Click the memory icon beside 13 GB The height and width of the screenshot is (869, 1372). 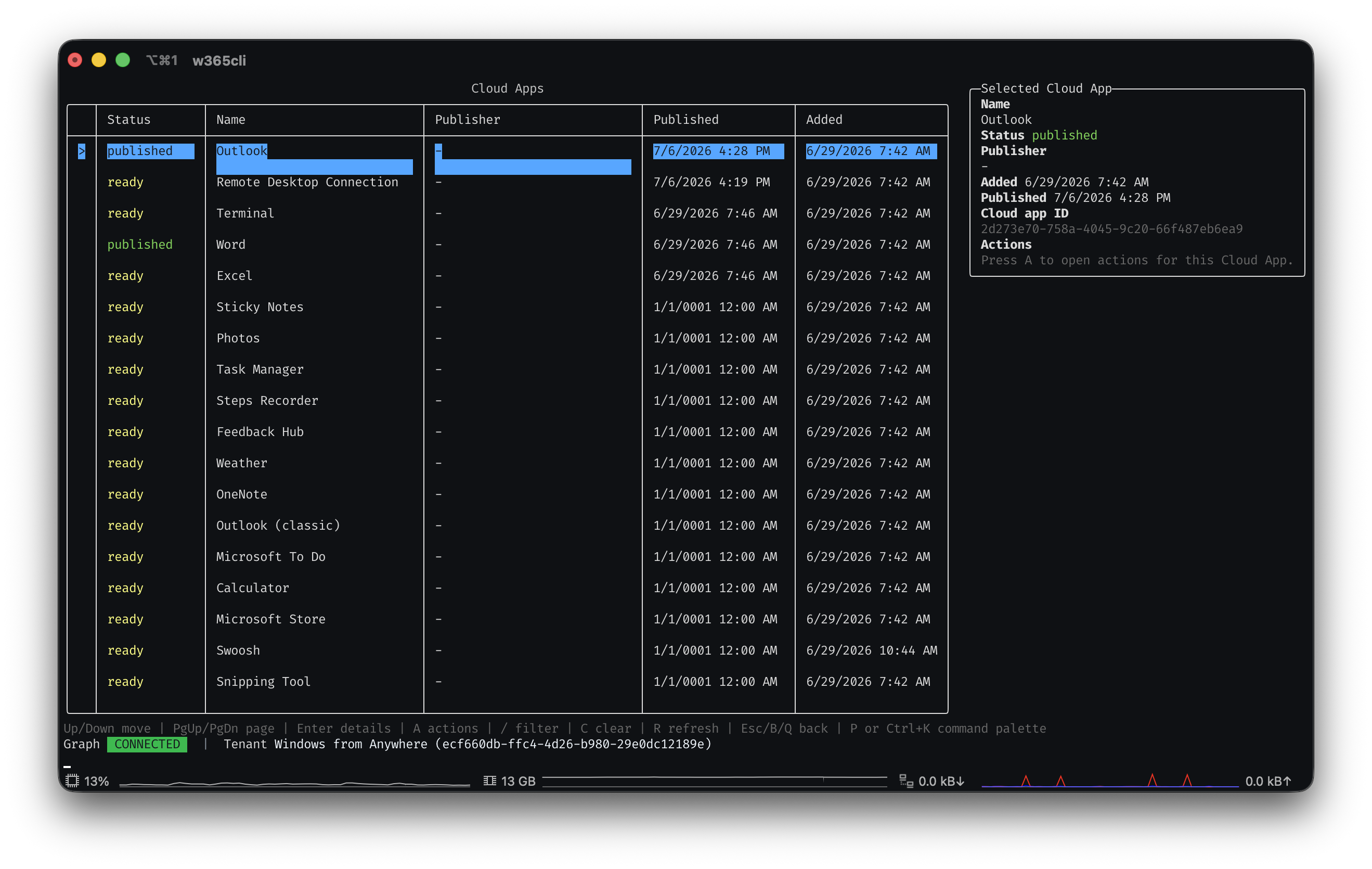489,781
